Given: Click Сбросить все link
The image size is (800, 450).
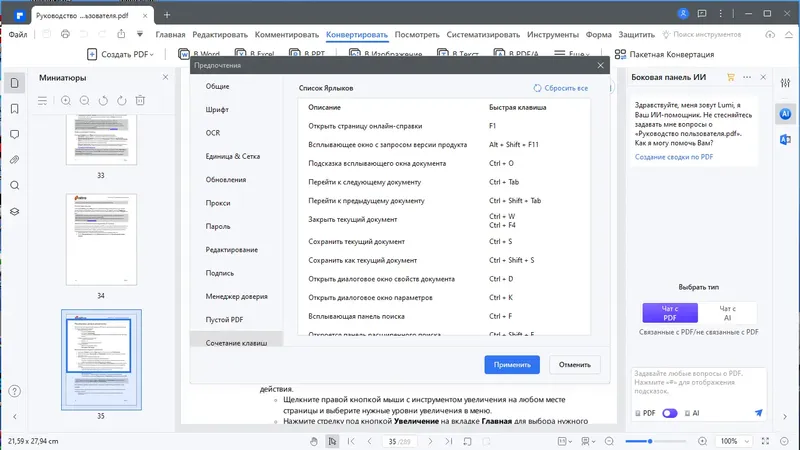Looking at the screenshot, I should click(561, 88).
